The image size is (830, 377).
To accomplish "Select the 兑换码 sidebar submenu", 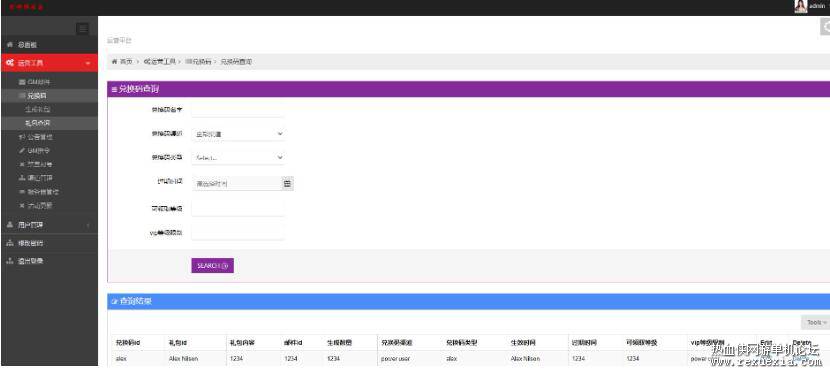I will 49,96.
